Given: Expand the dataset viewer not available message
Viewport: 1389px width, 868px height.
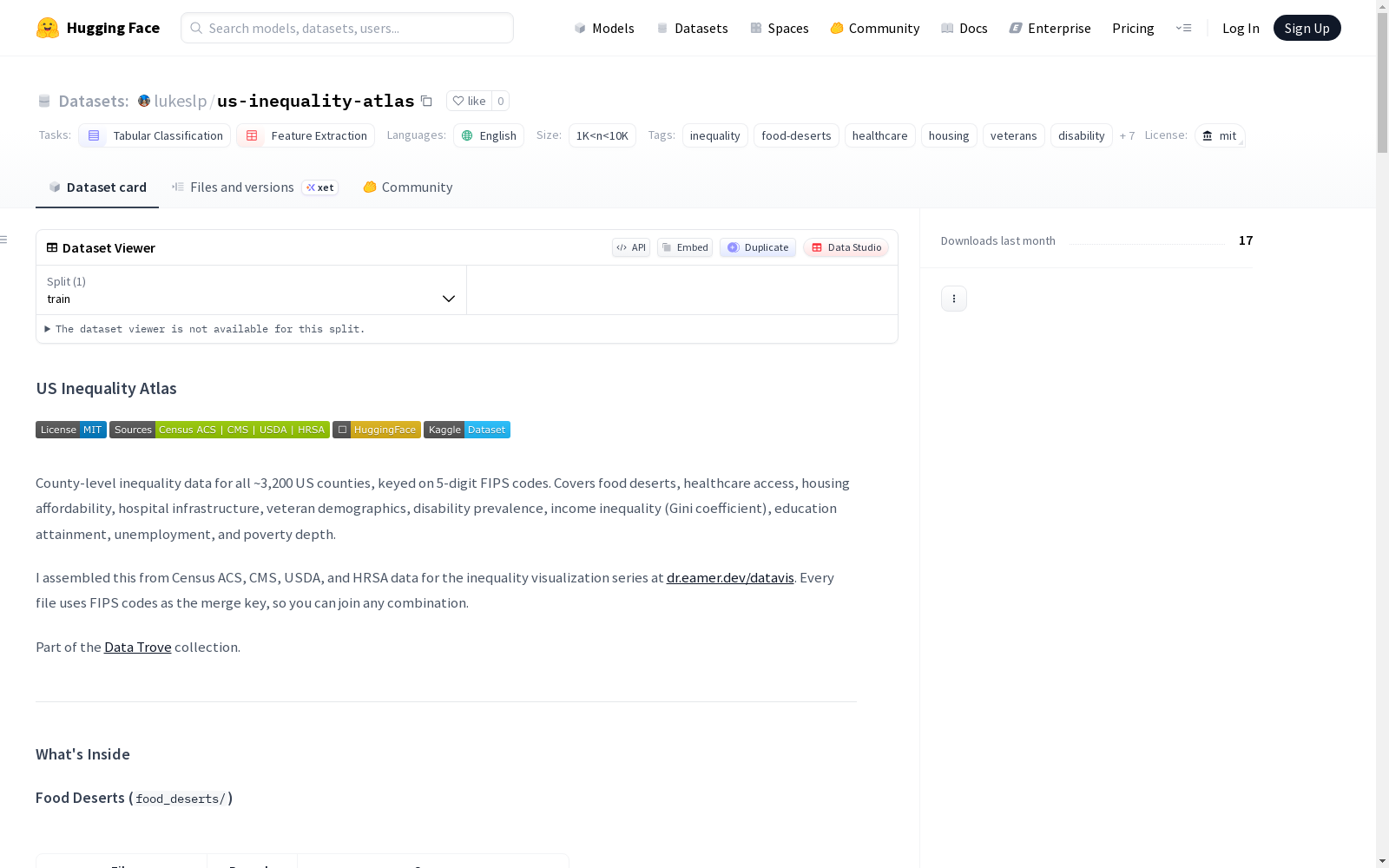Looking at the screenshot, I should pos(206,329).
